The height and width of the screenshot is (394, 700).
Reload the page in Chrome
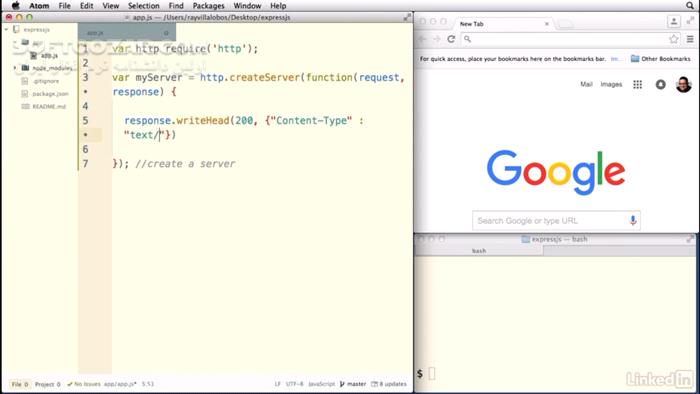tap(451, 39)
